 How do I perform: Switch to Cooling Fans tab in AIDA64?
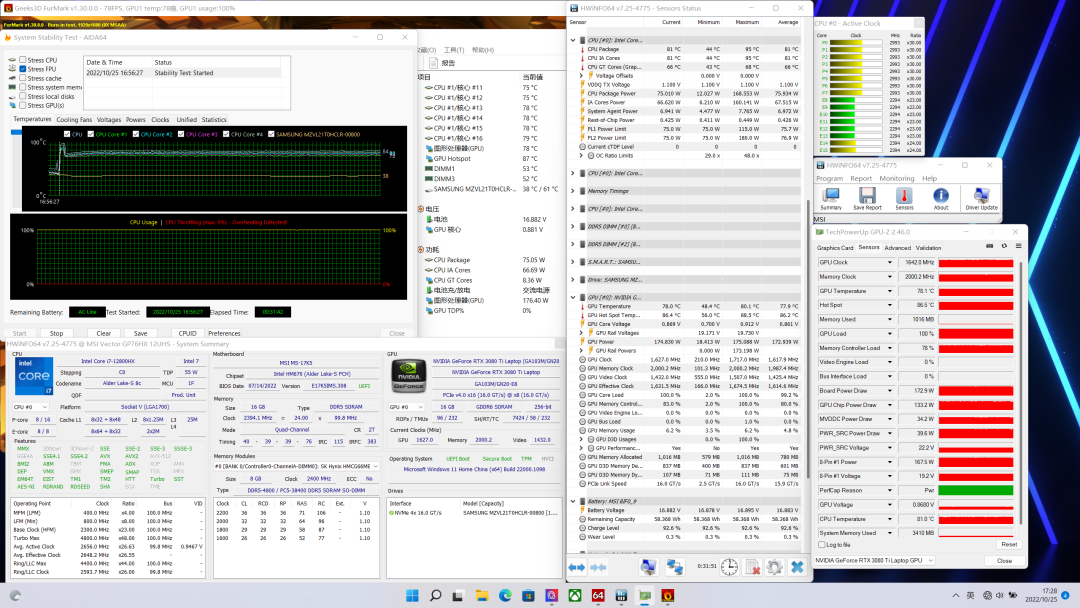[x=74, y=120]
